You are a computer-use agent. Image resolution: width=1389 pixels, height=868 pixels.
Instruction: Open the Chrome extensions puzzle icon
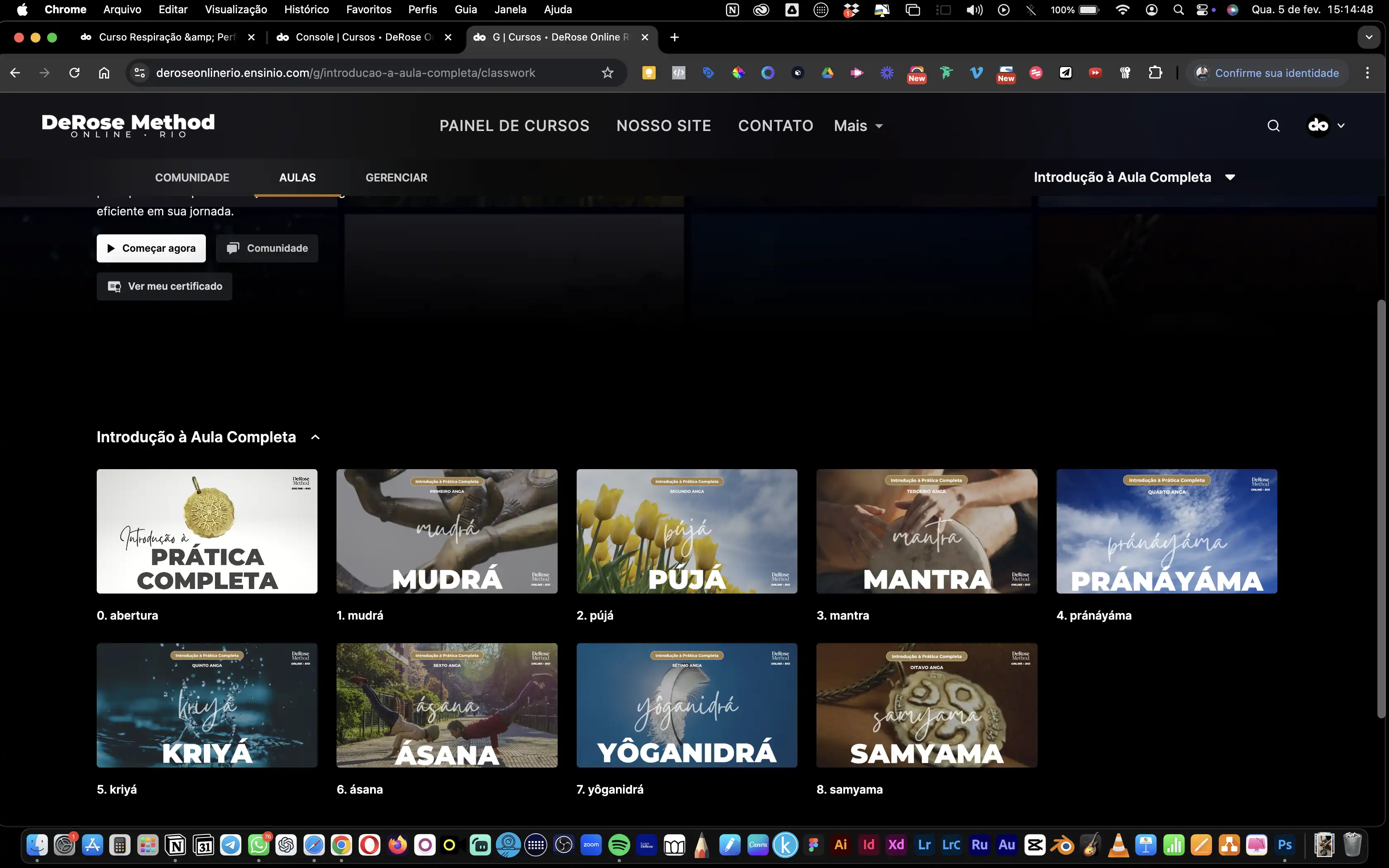[1155, 73]
